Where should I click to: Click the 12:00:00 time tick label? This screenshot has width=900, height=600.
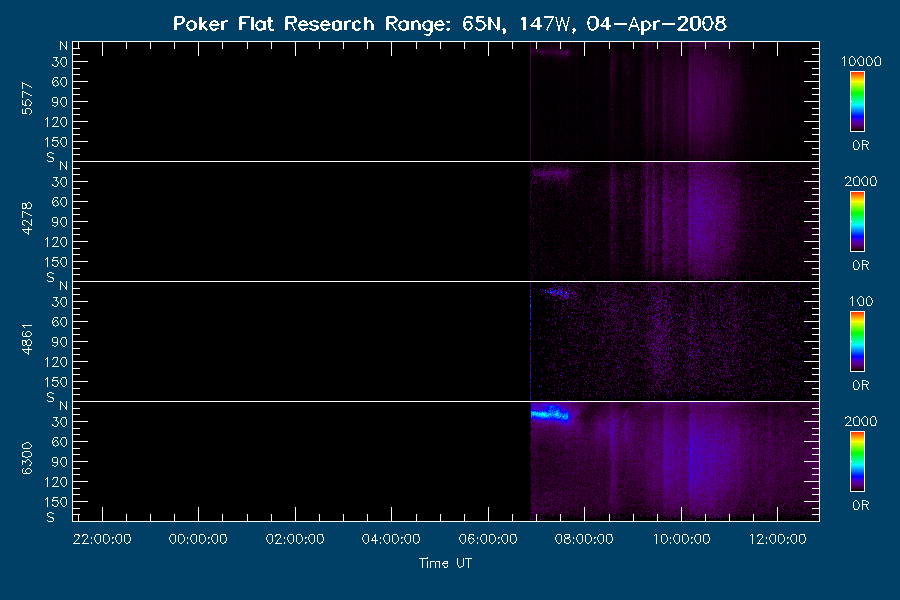(x=778, y=539)
